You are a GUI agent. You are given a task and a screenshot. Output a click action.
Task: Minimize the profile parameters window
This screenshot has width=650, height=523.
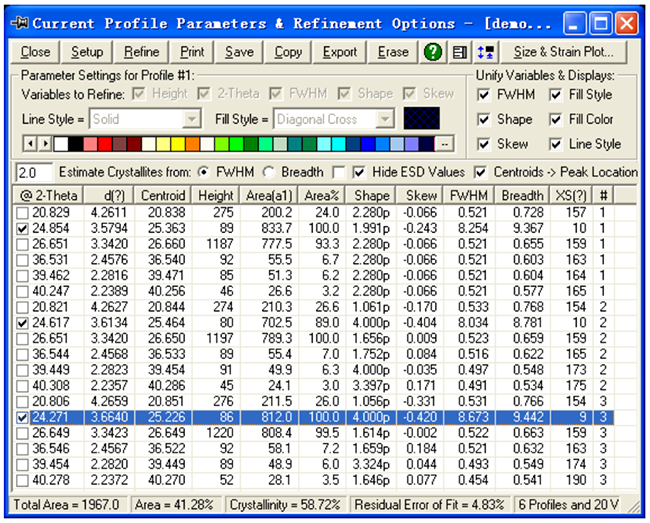574,23
